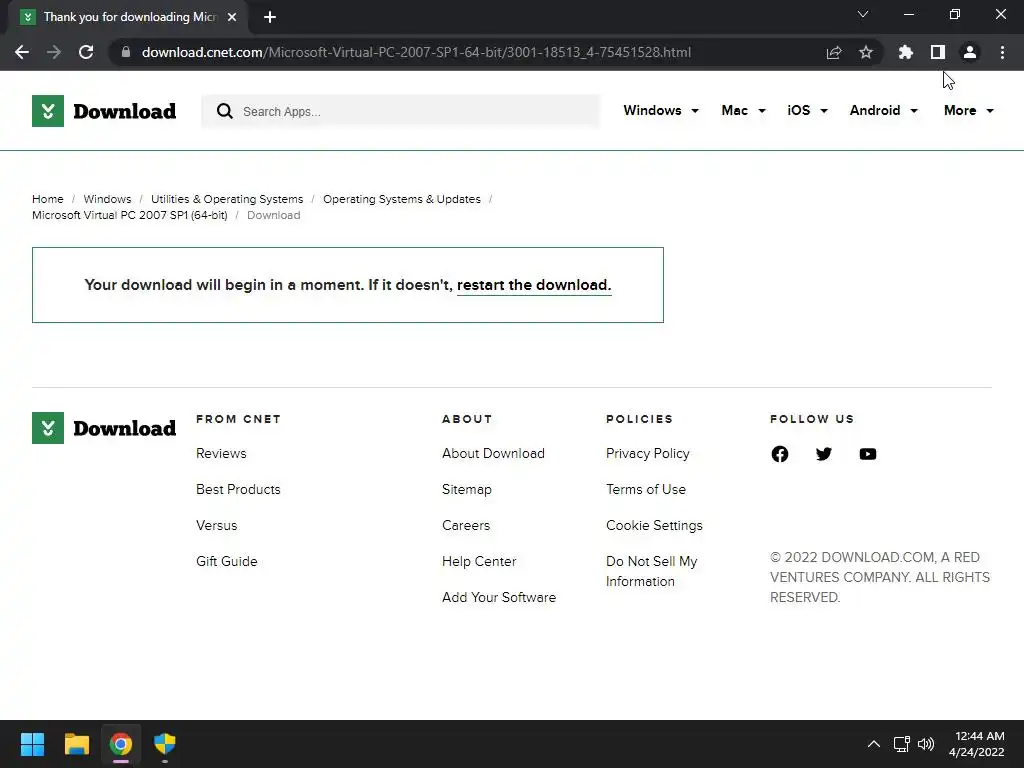Open Cookie Settings link
This screenshot has height=768, width=1024.
pos(654,525)
